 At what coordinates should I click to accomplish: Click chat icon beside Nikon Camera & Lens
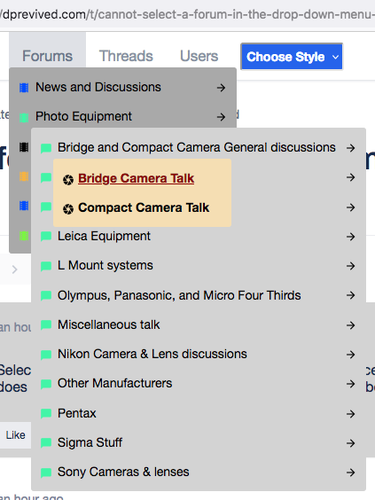pyautogui.click(x=46, y=355)
